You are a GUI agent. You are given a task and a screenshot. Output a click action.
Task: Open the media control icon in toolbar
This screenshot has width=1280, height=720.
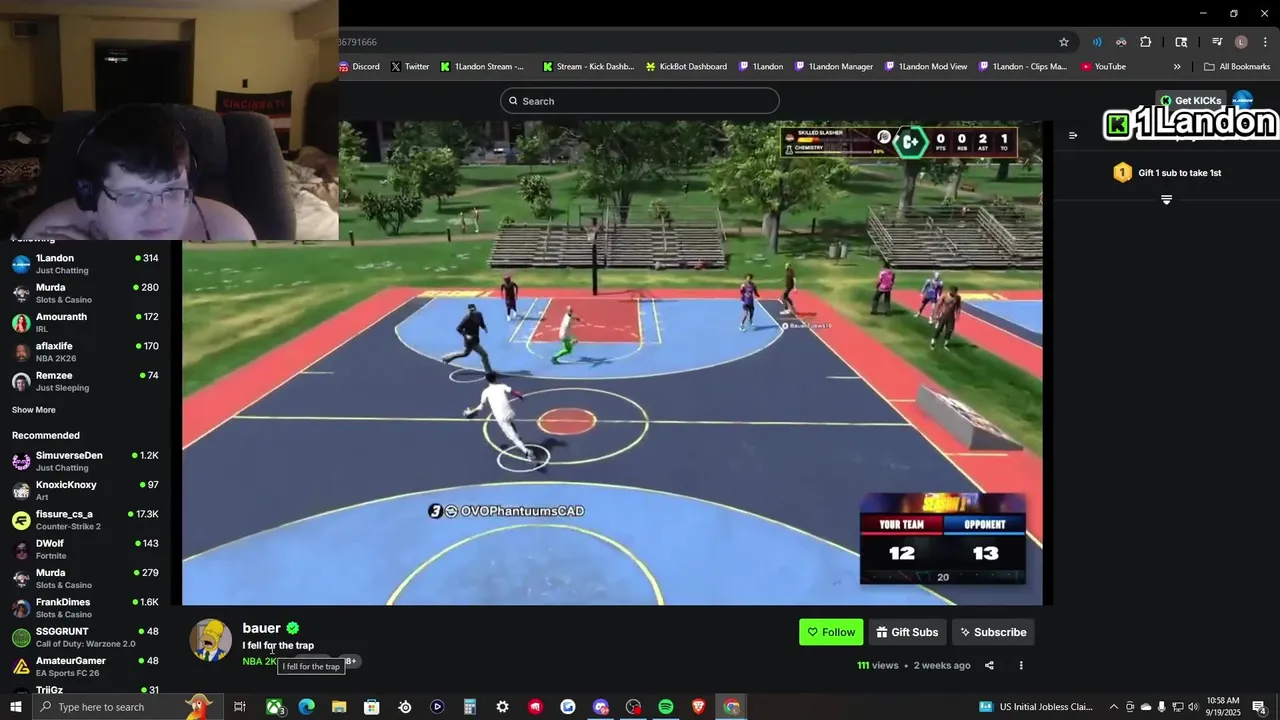pyautogui.click(x=1217, y=42)
